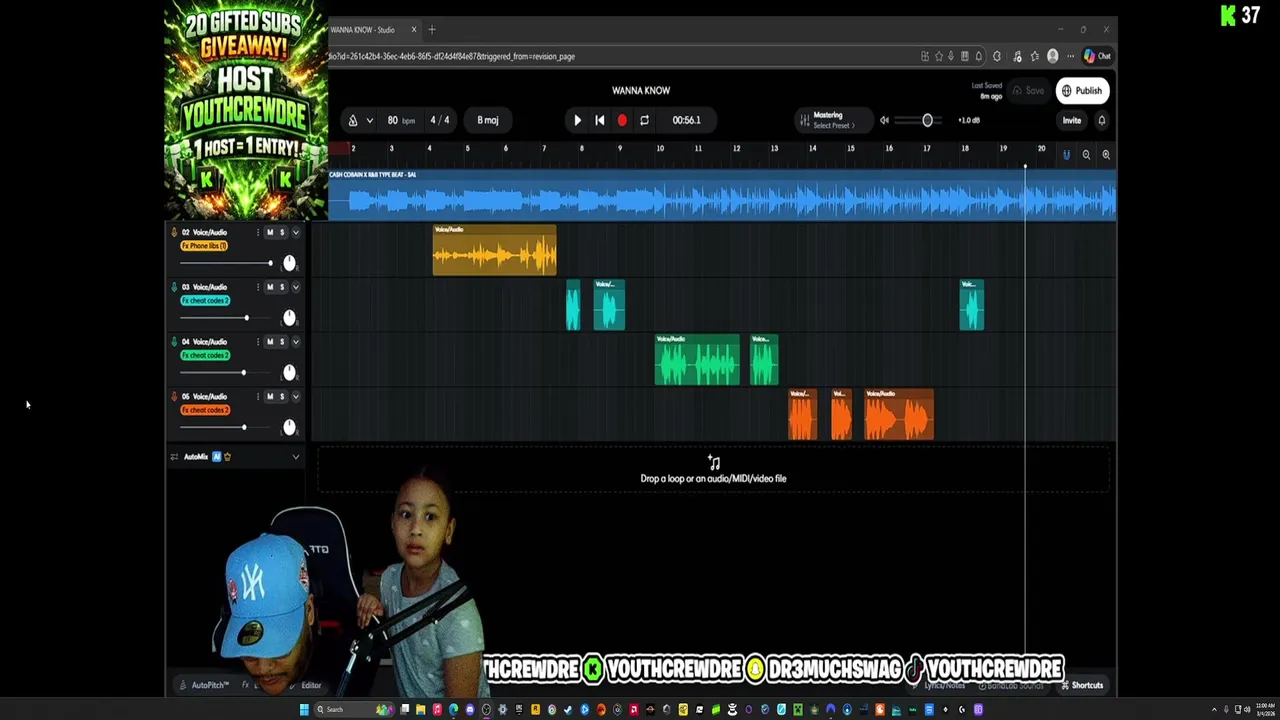The width and height of the screenshot is (1280, 720).
Task: Solo track 03 Voice/Audio
Action: pyautogui.click(x=281, y=287)
